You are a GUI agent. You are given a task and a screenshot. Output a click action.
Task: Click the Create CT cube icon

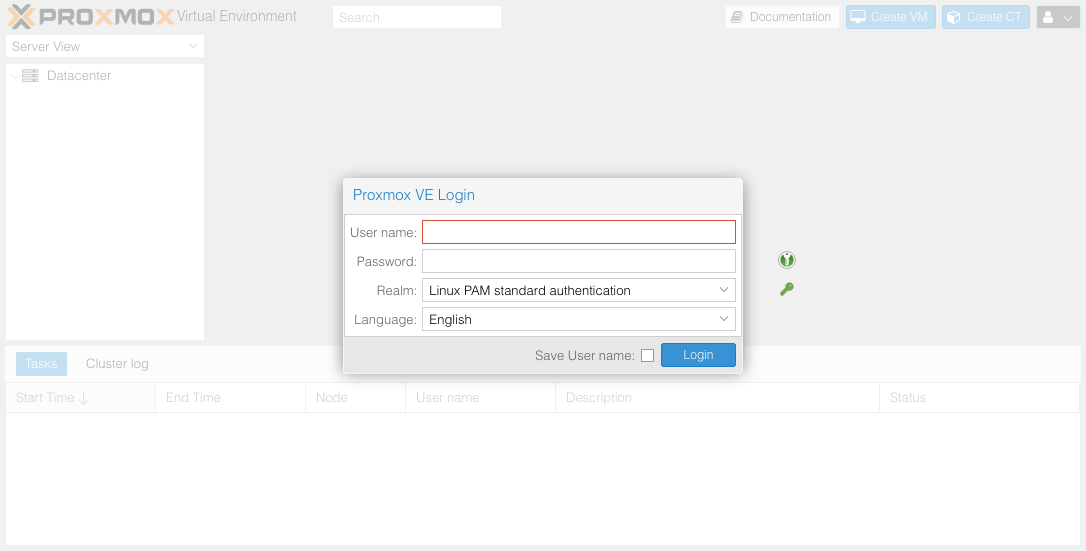tap(954, 17)
